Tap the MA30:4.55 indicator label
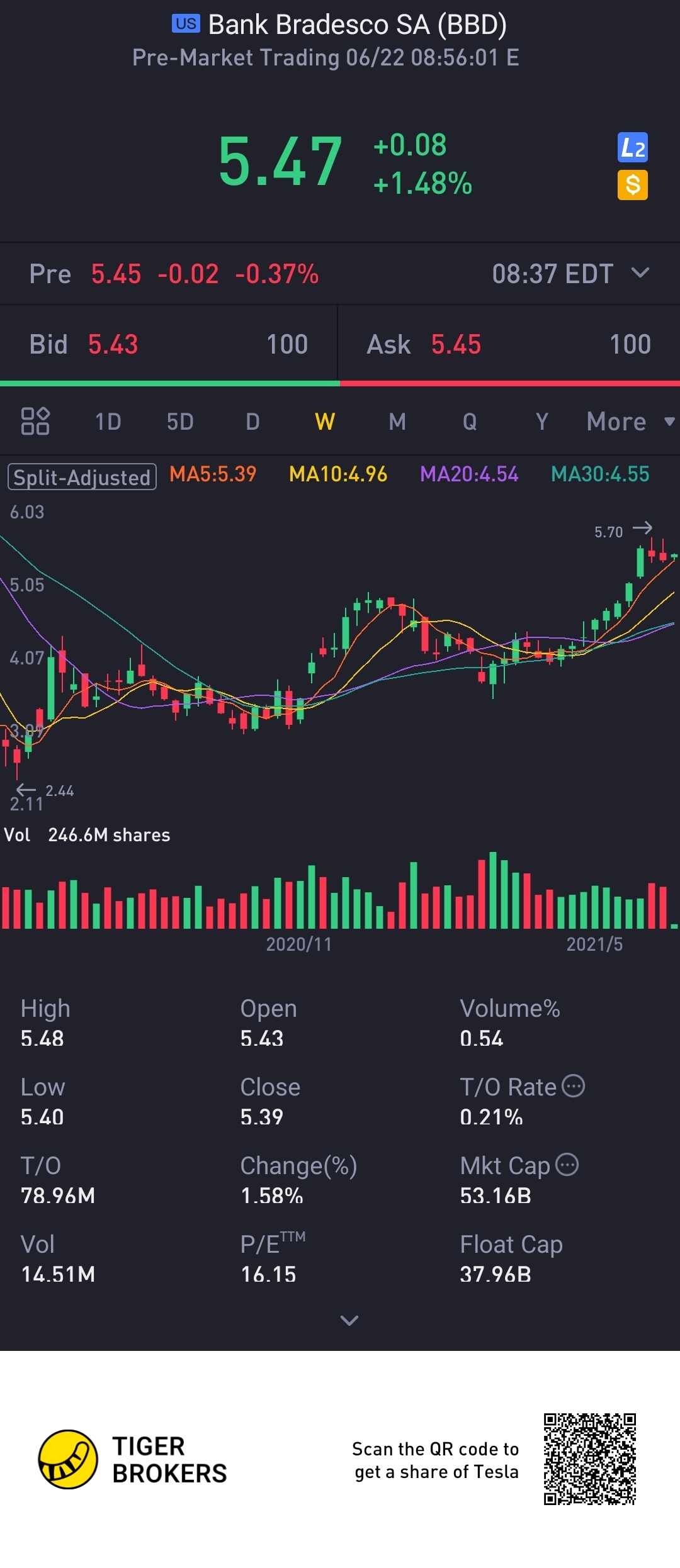This screenshot has width=680, height=1568. 600,474
